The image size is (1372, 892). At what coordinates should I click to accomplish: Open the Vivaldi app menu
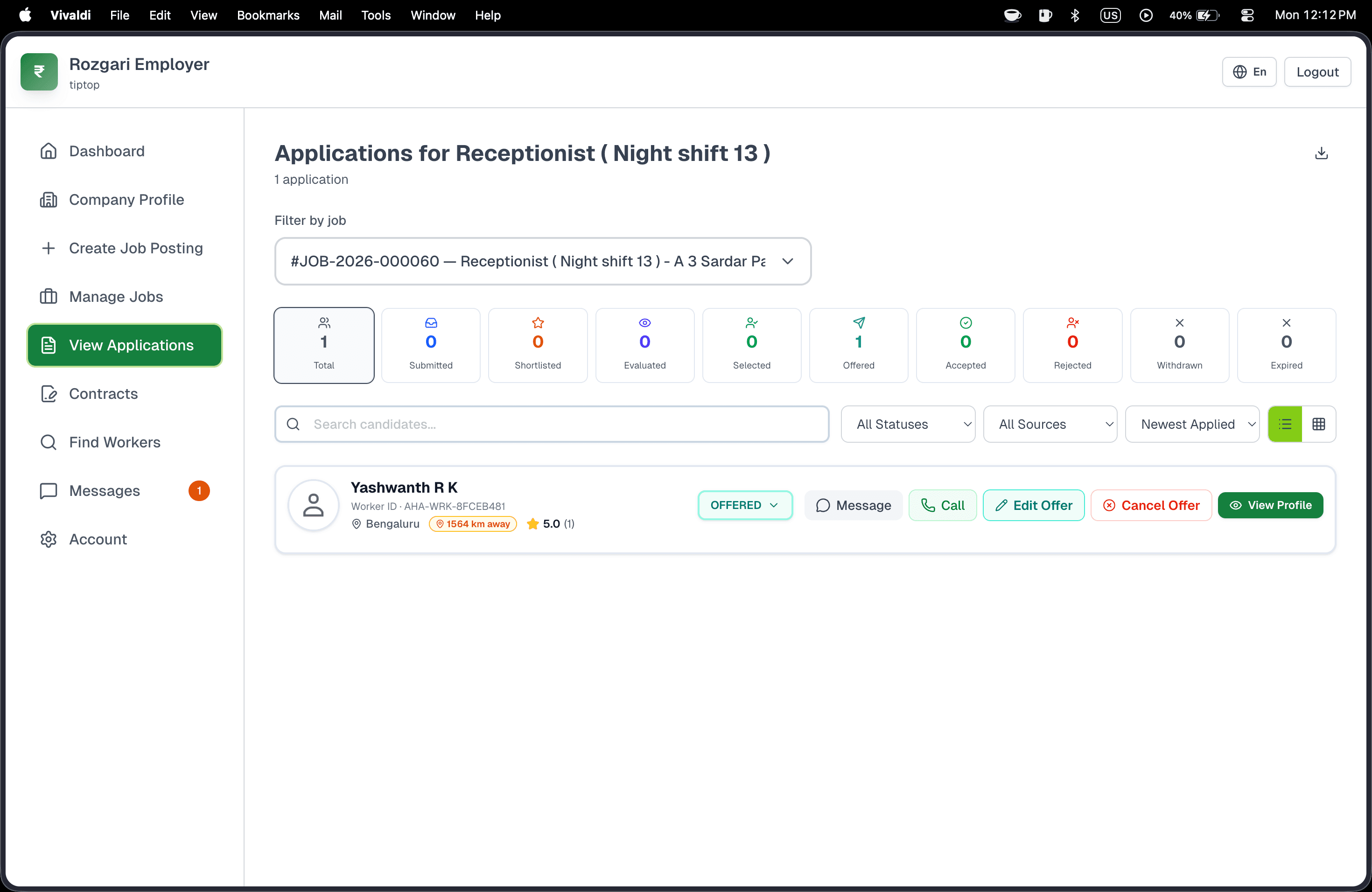pos(70,15)
